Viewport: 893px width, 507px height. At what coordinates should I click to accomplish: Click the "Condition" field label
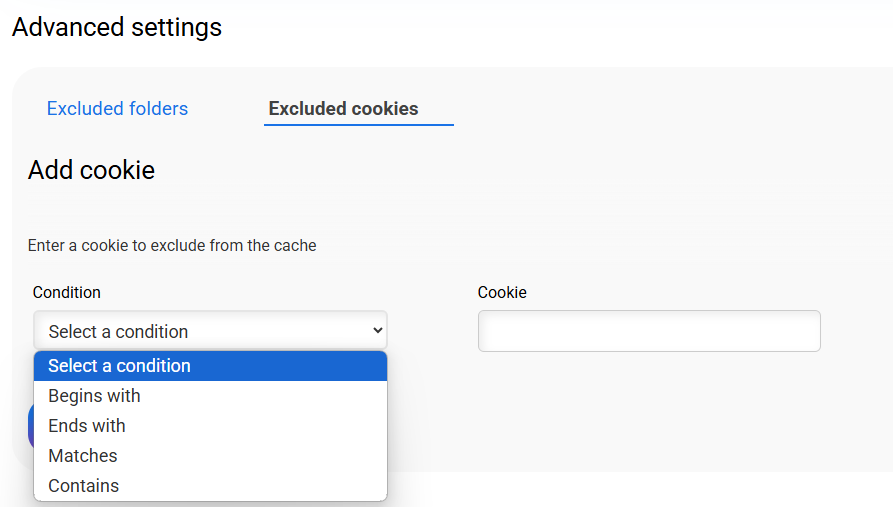click(x=67, y=293)
